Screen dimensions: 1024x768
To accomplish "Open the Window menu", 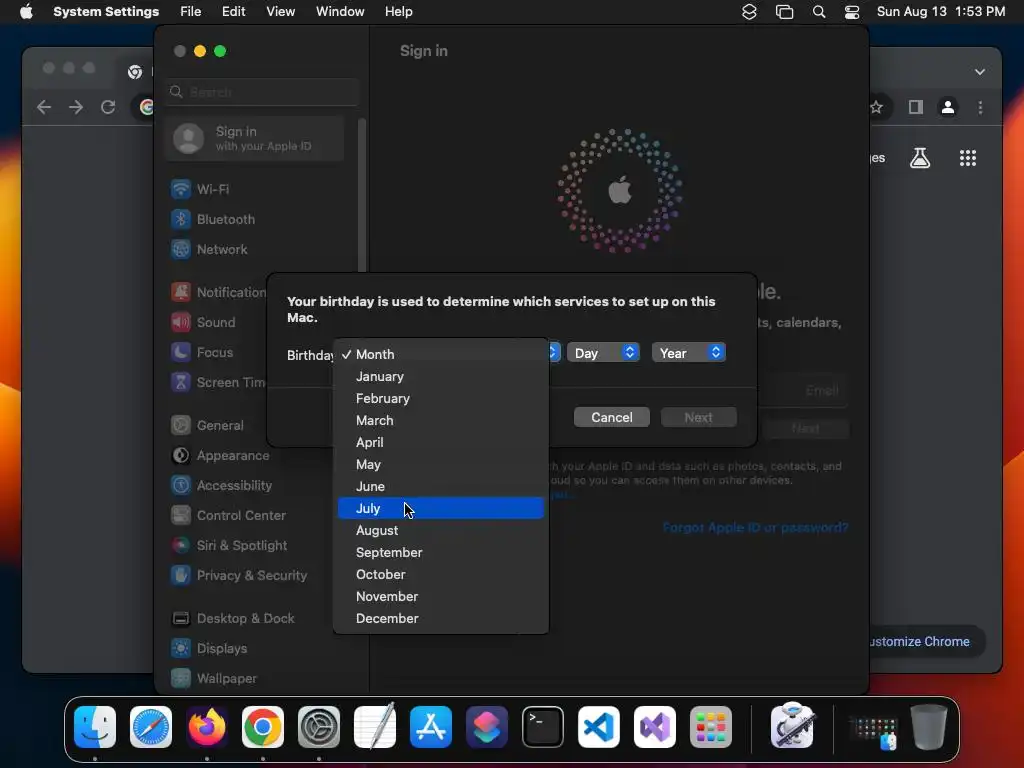I will (x=340, y=11).
